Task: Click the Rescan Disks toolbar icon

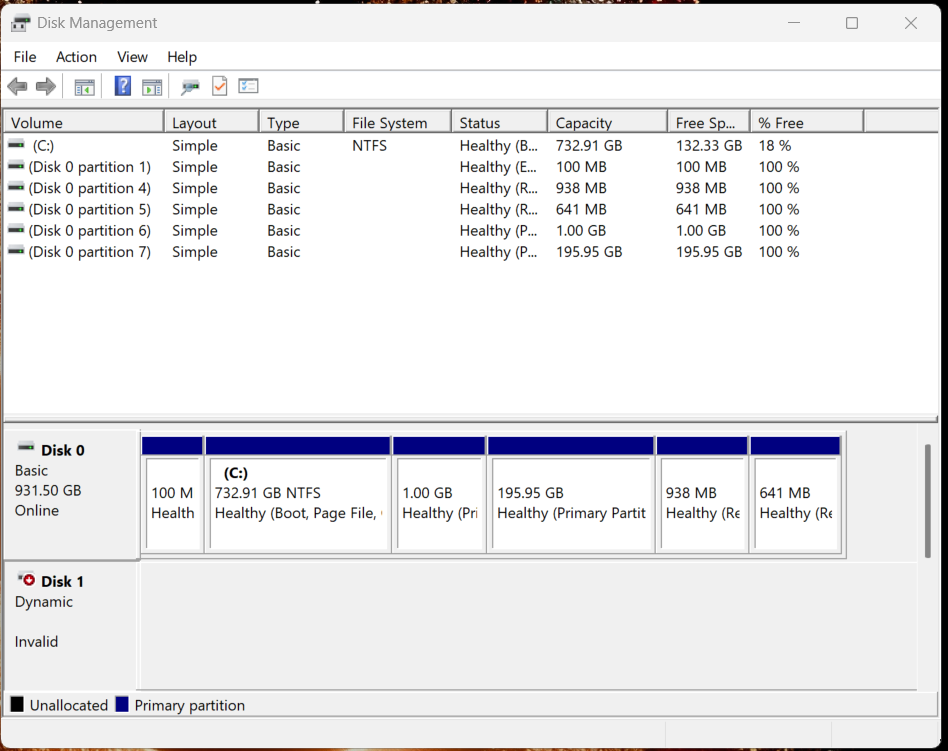Action: click(x=190, y=87)
